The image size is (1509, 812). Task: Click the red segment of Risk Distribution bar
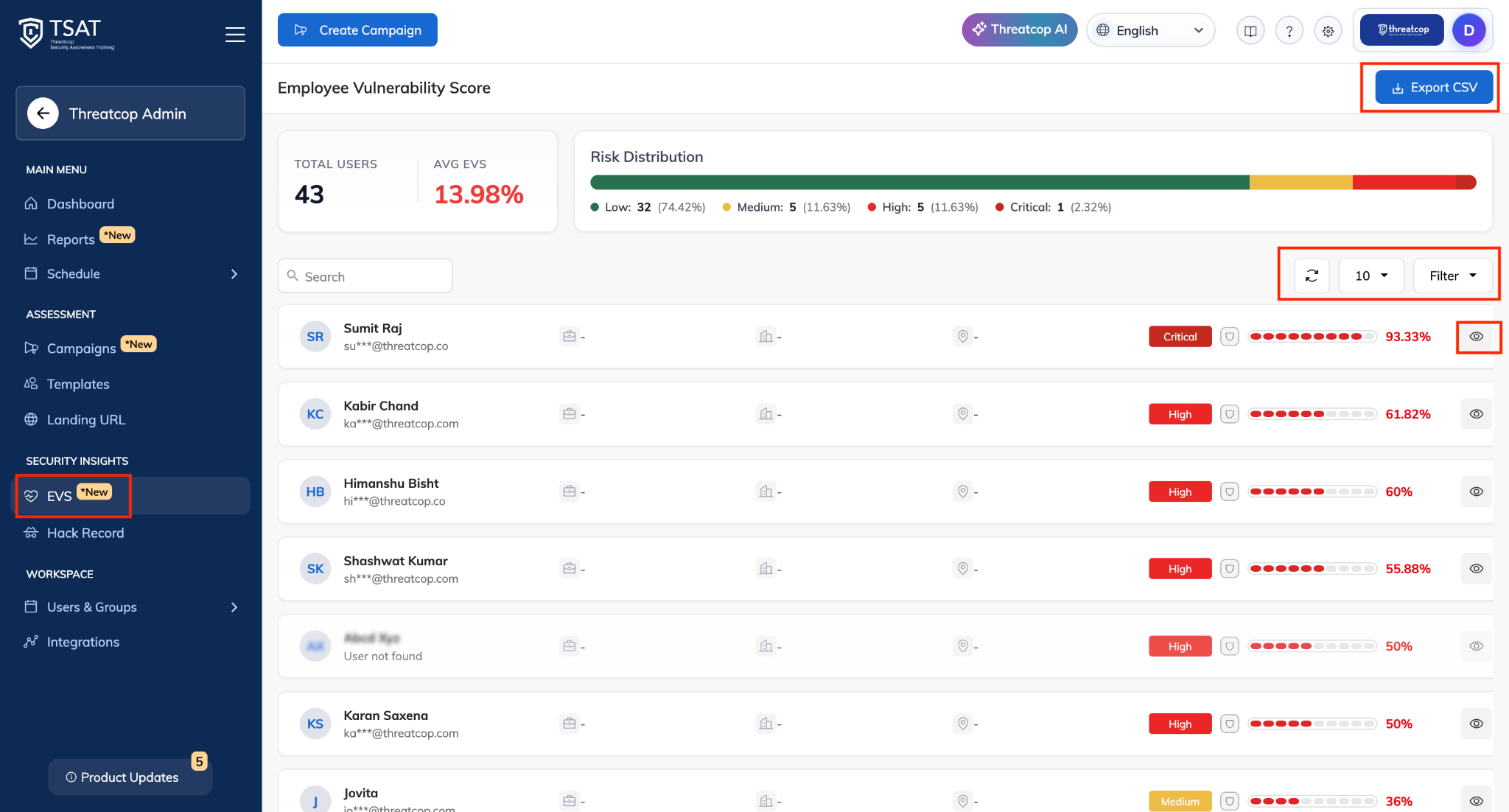(x=1404, y=182)
